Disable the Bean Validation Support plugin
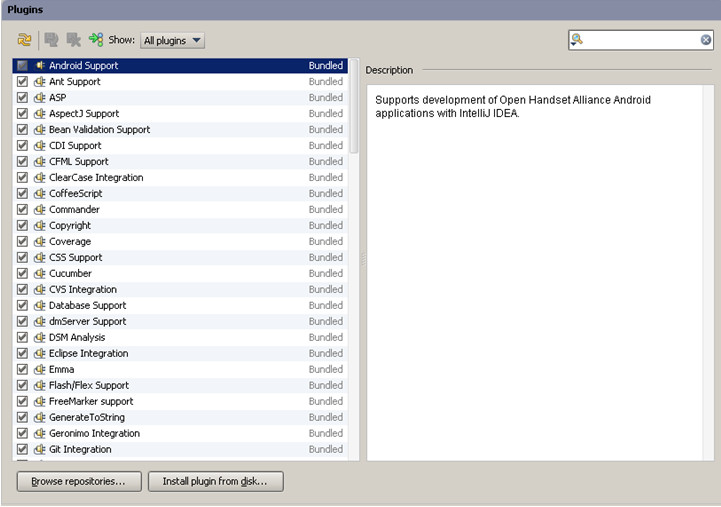This screenshot has height=507, width=721. (22, 130)
